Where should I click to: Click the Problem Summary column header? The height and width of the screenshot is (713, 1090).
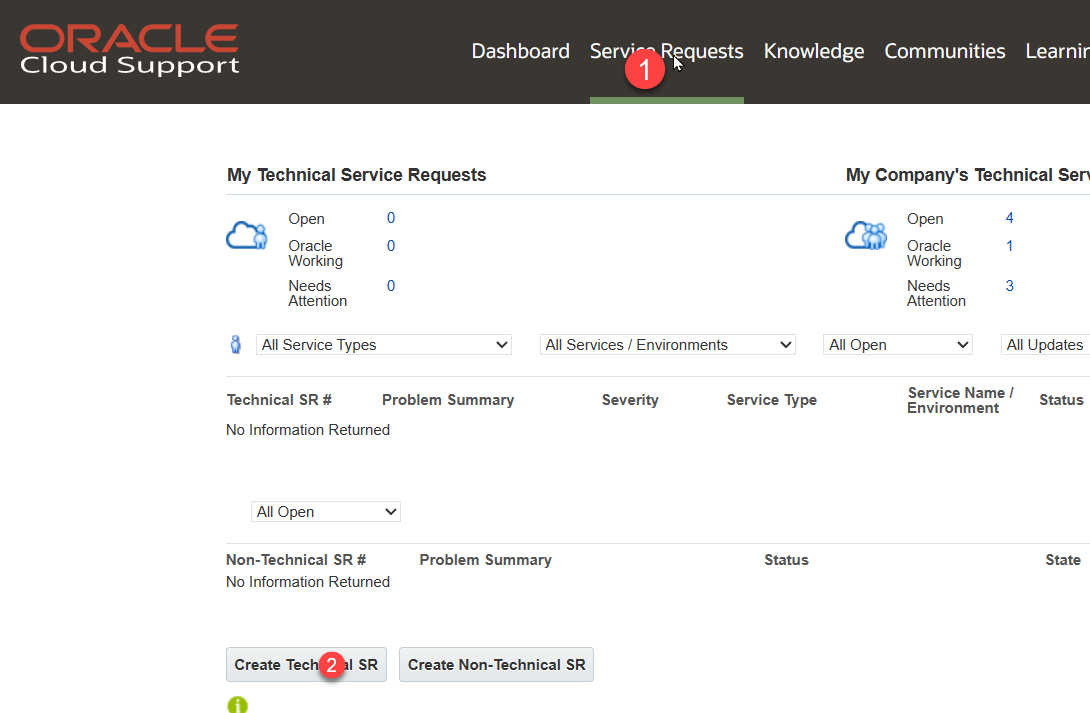coord(447,399)
